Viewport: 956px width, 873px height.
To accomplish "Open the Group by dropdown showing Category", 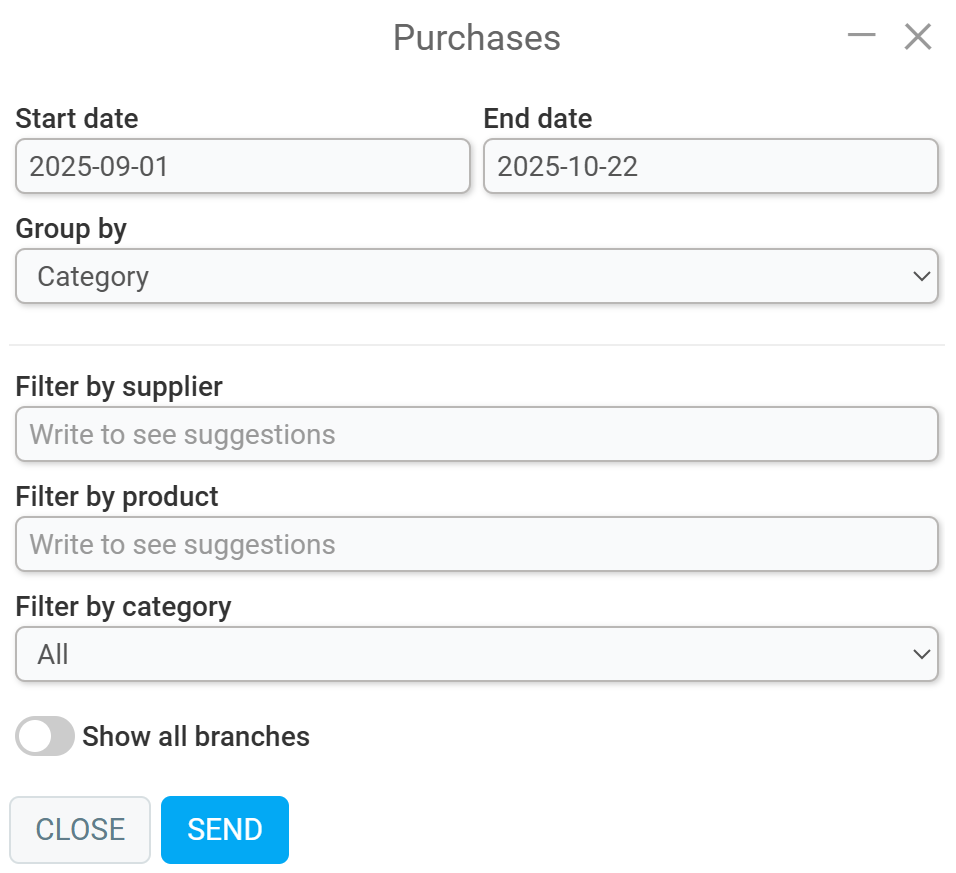I will [x=476, y=276].
